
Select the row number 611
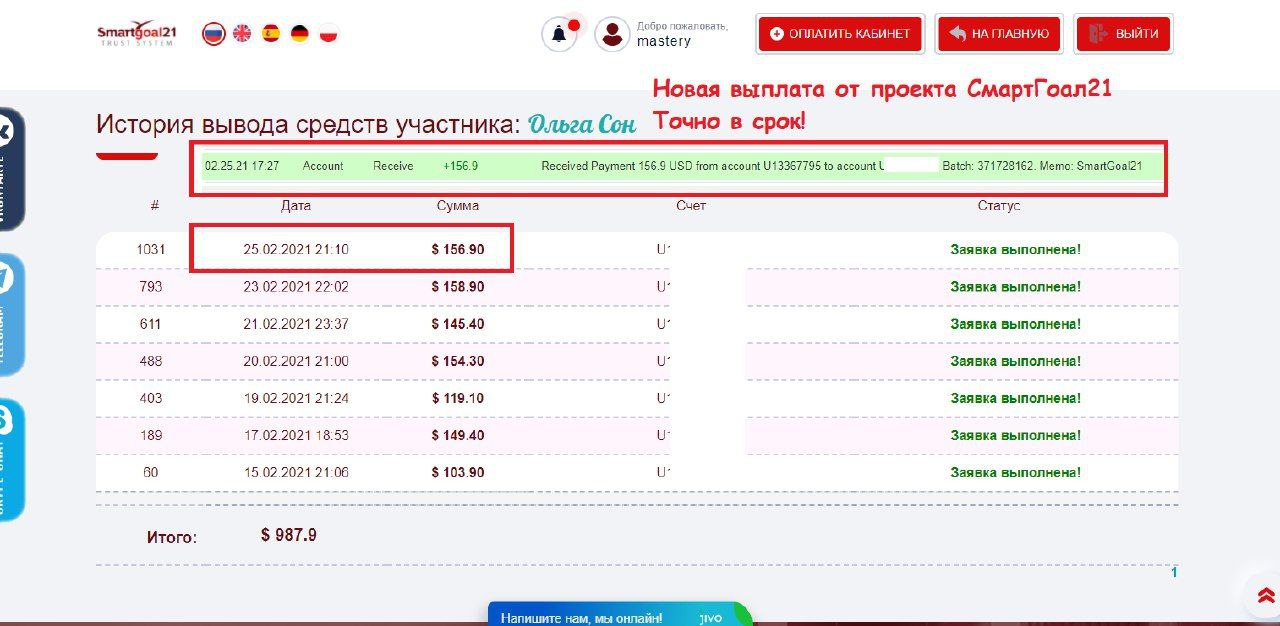click(151, 324)
